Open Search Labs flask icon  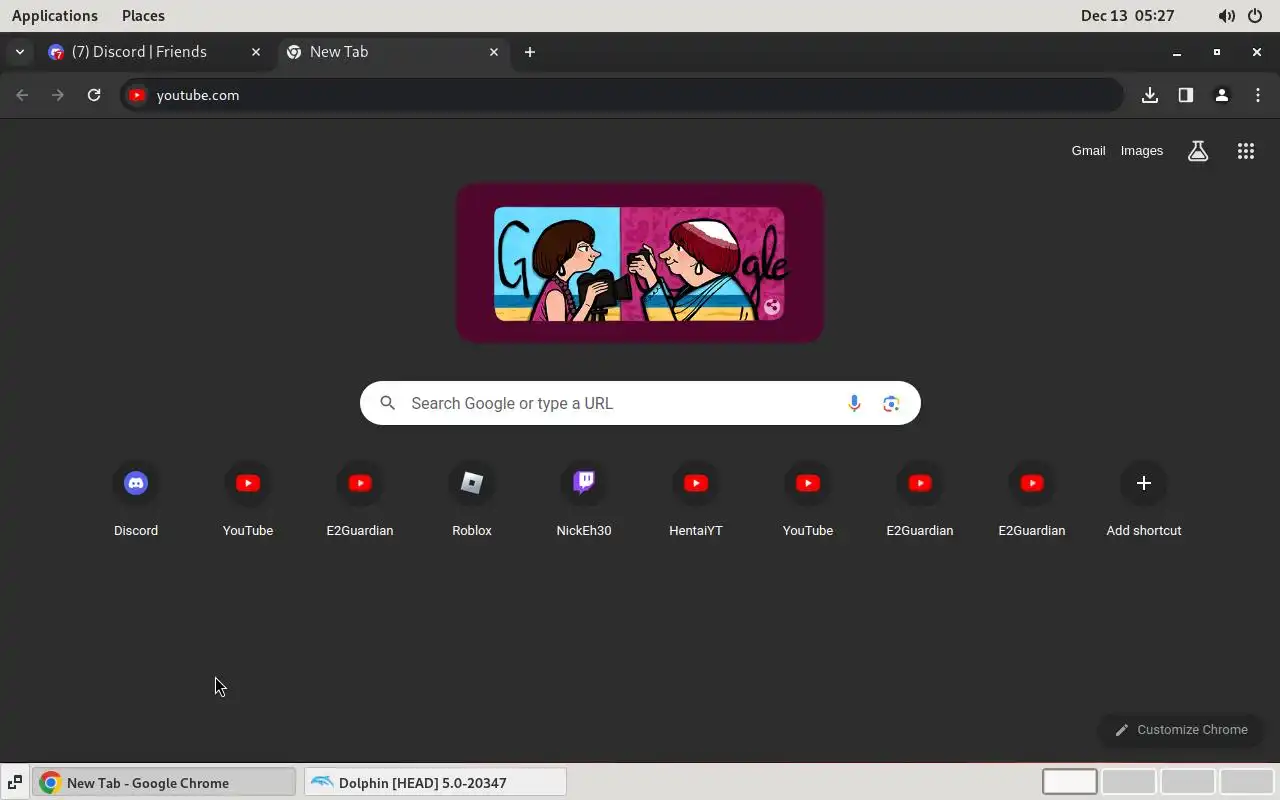[x=1198, y=151]
